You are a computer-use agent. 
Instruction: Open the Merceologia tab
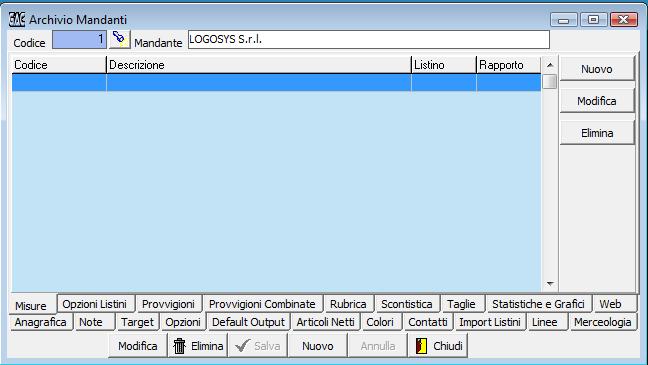coord(603,322)
